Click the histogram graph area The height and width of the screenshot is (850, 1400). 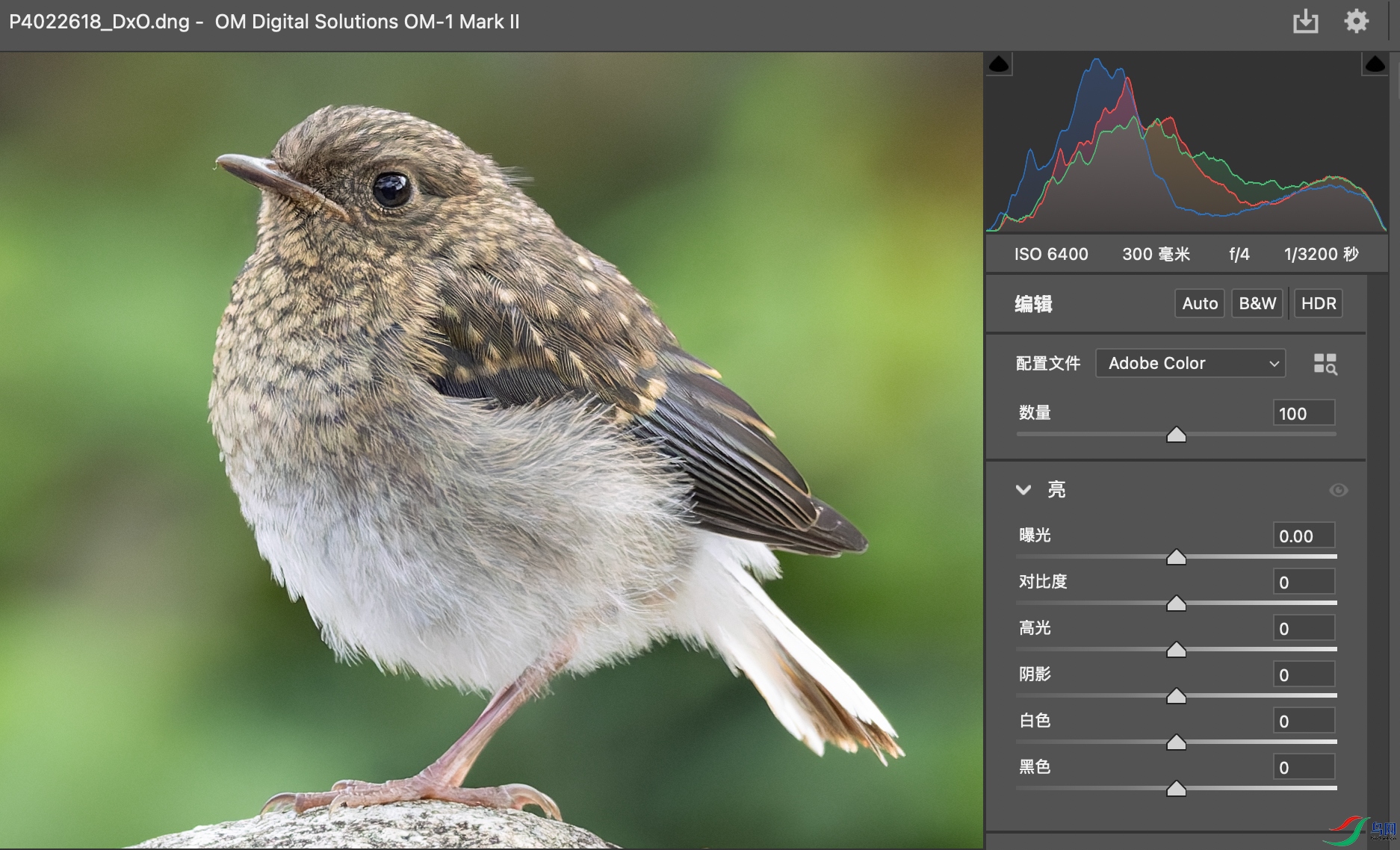click(x=1186, y=143)
